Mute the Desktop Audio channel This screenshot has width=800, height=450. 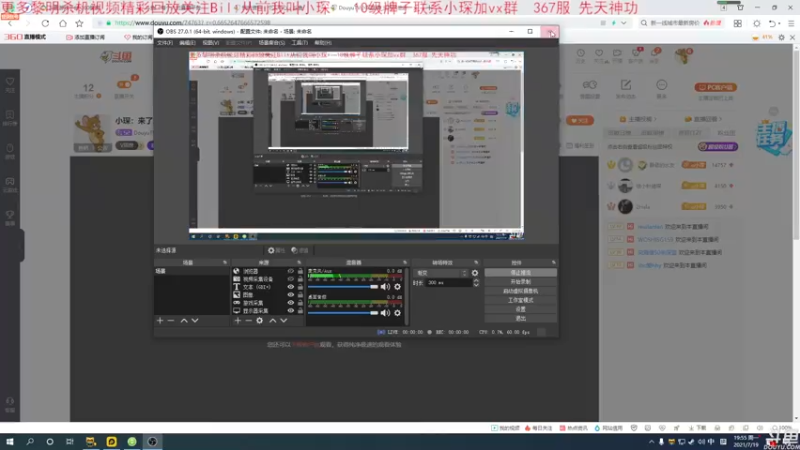tap(385, 313)
